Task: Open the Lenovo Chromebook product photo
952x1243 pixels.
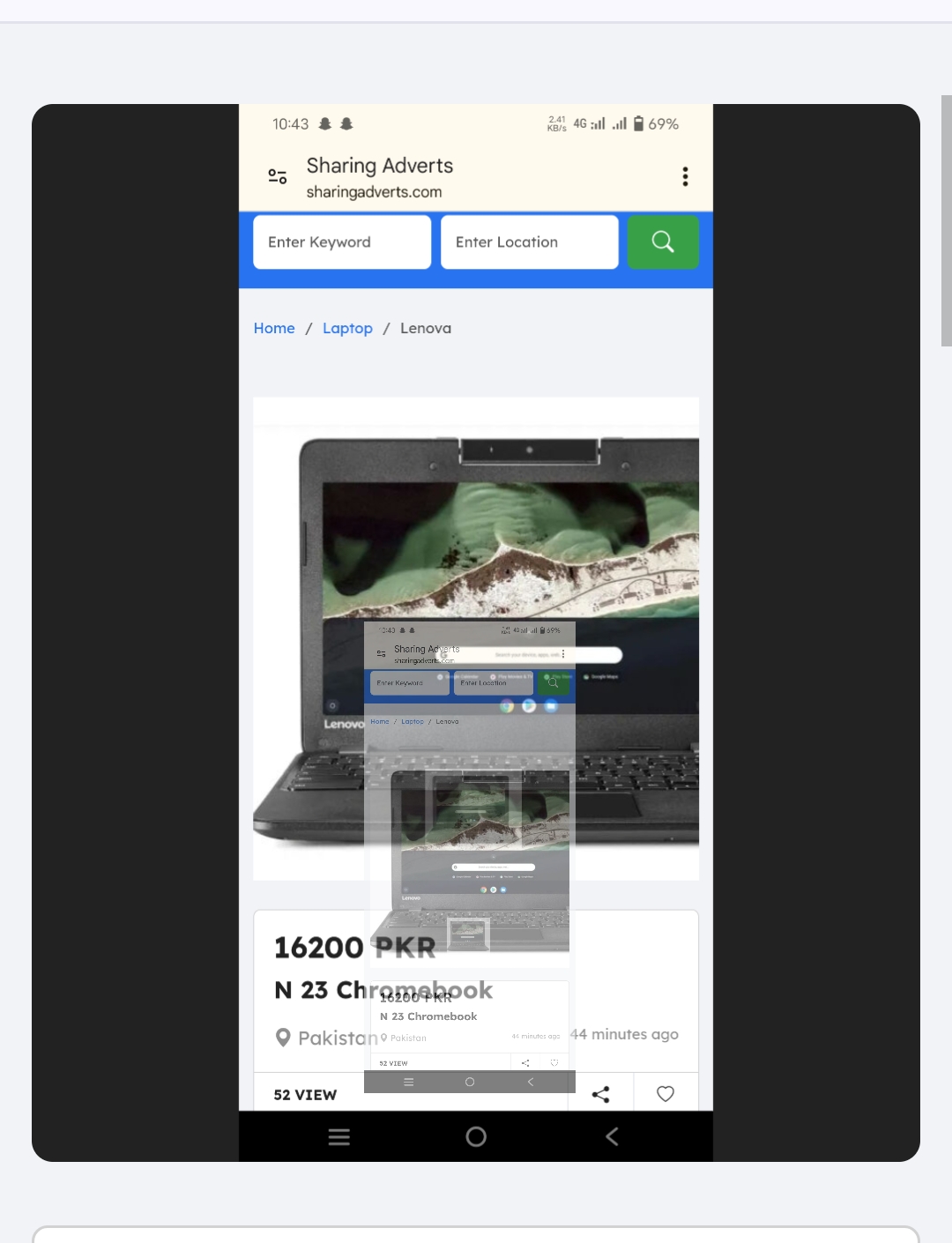Action: pyautogui.click(x=476, y=638)
